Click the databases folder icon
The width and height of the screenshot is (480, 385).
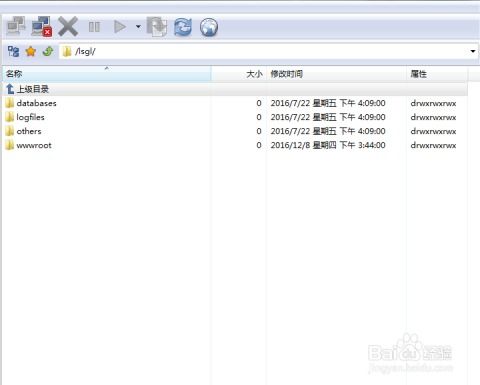10,103
